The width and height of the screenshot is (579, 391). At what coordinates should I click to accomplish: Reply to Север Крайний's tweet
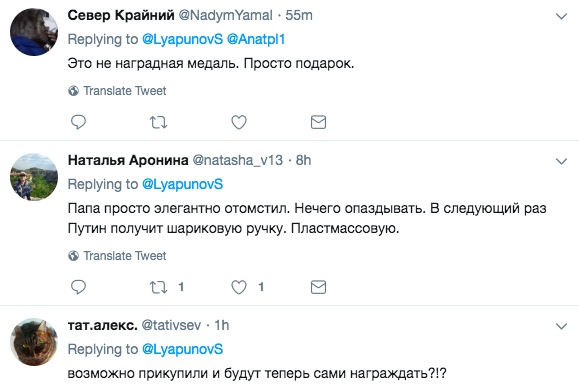78,122
